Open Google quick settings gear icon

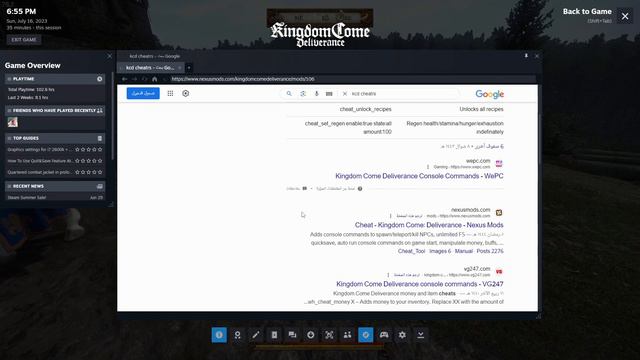(x=186, y=93)
